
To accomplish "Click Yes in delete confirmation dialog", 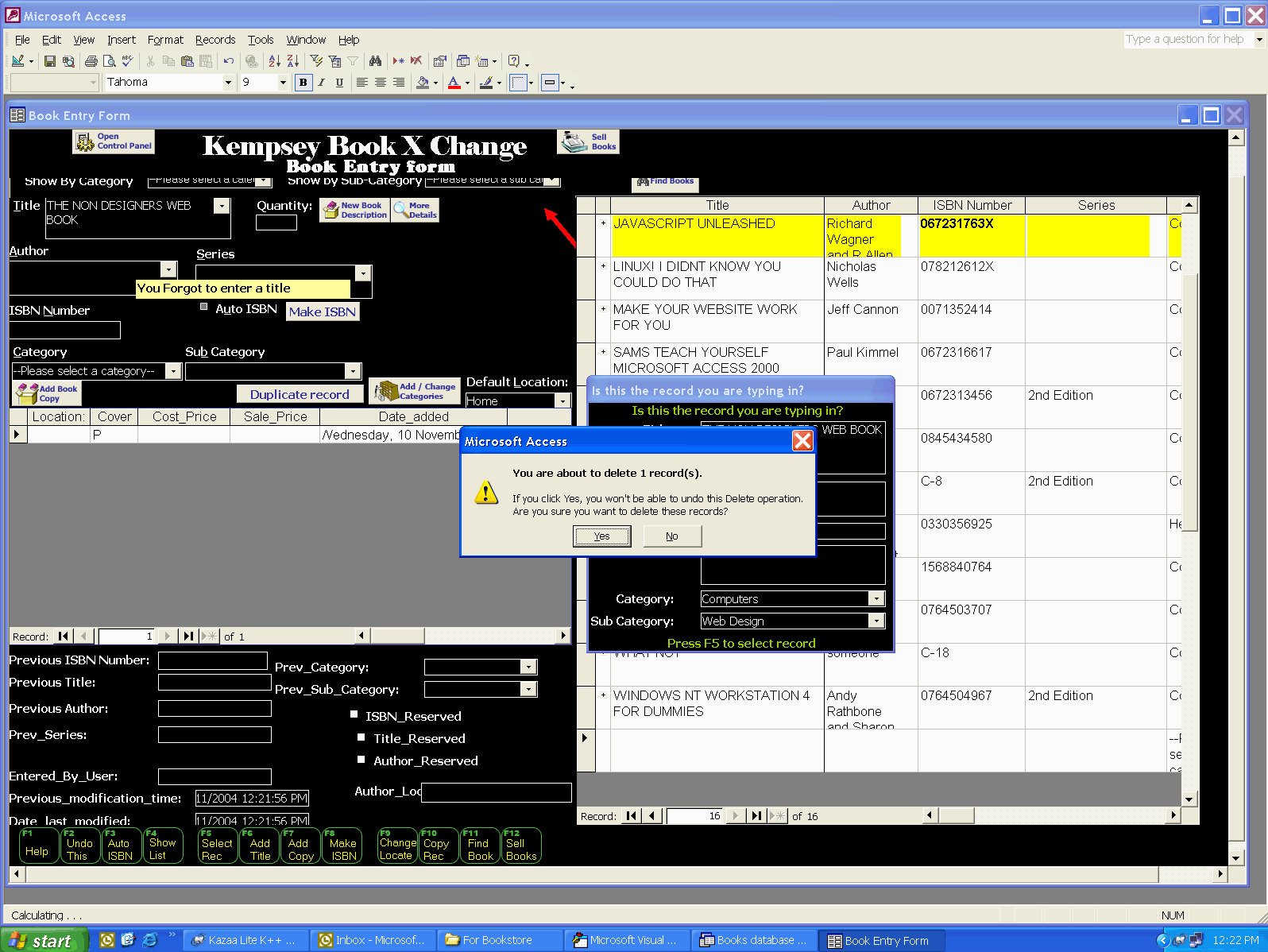I will pos(602,536).
